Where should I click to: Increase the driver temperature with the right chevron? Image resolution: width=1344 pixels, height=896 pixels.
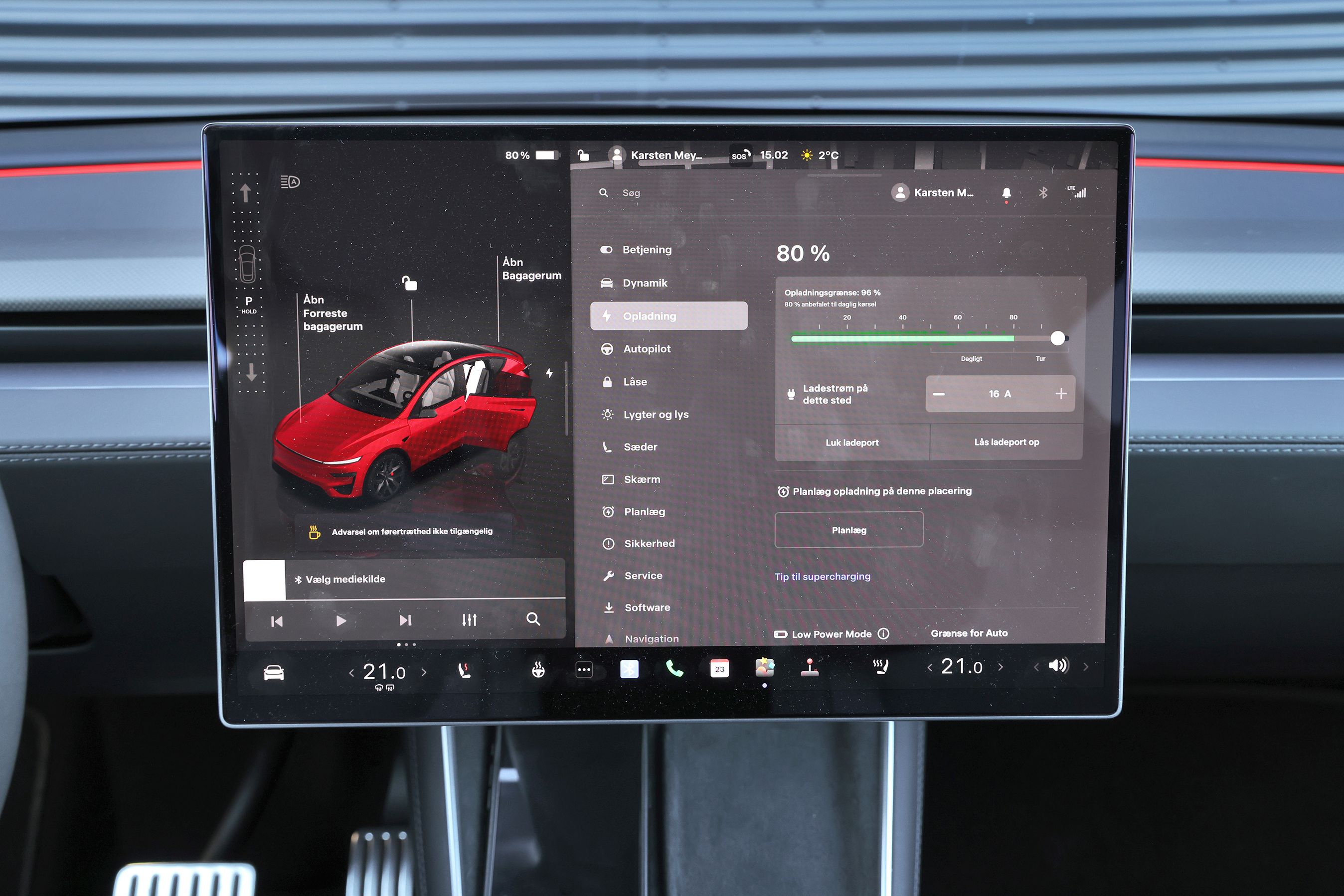tap(424, 673)
